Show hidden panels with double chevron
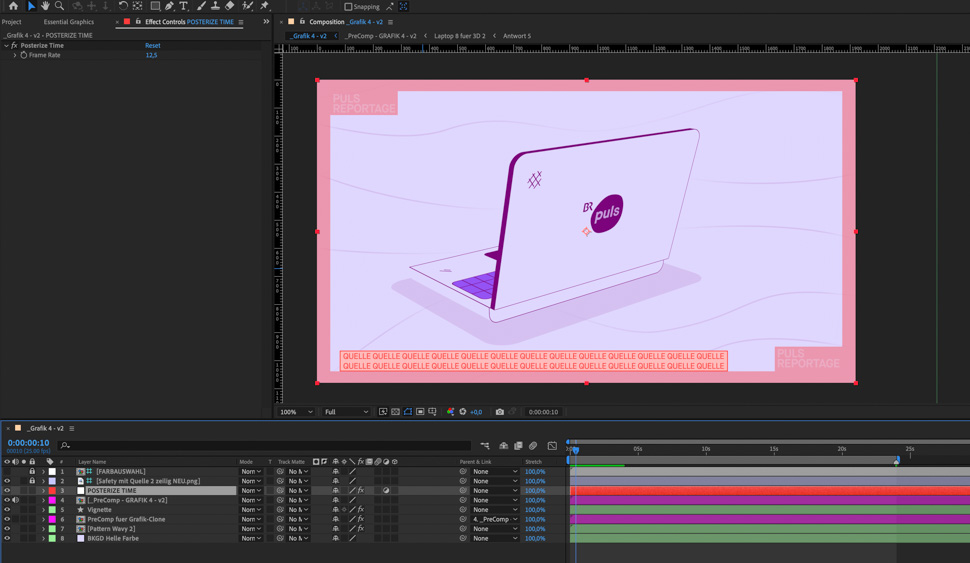This screenshot has height=563, width=970. coord(266,22)
